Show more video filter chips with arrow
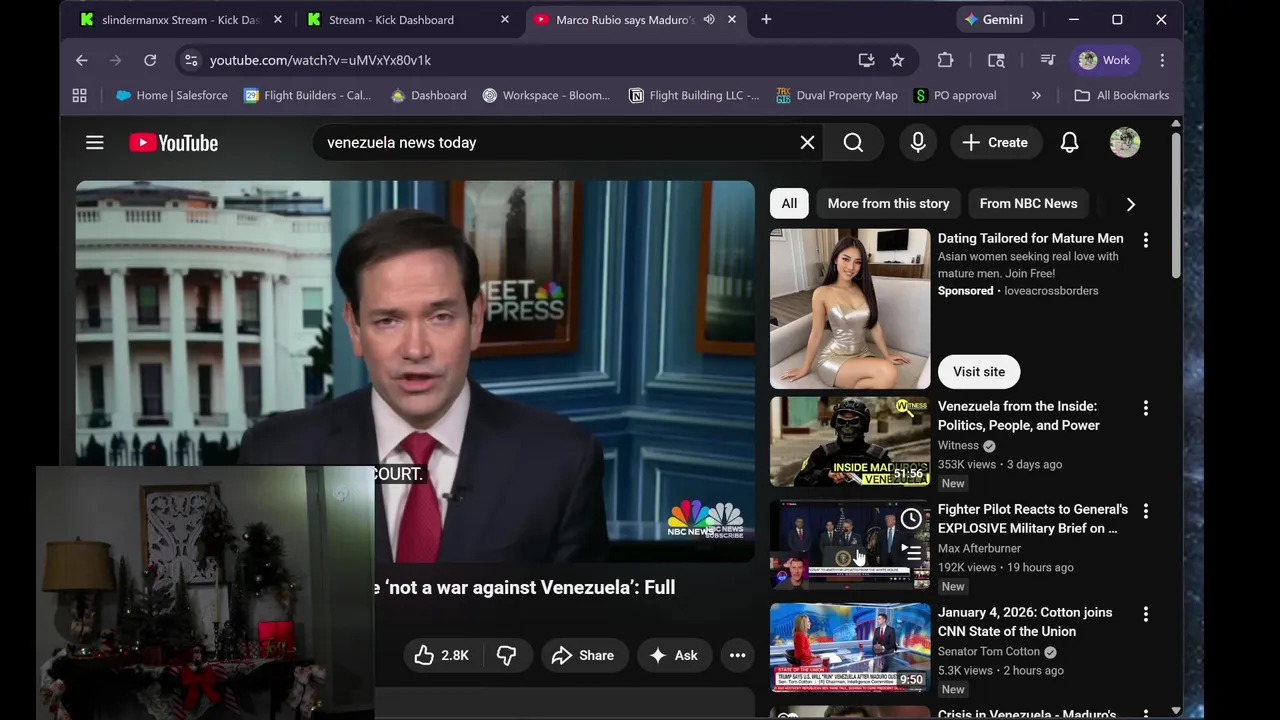The width and height of the screenshot is (1280, 720). coord(1131,204)
